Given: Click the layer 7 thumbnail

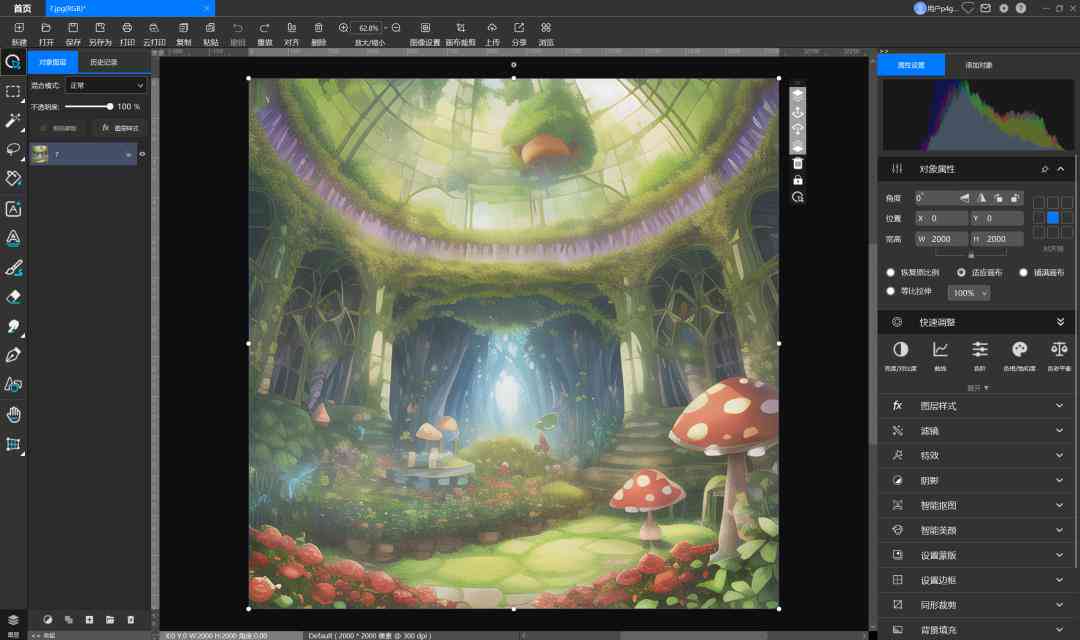Looking at the screenshot, I should click(40, 154).
